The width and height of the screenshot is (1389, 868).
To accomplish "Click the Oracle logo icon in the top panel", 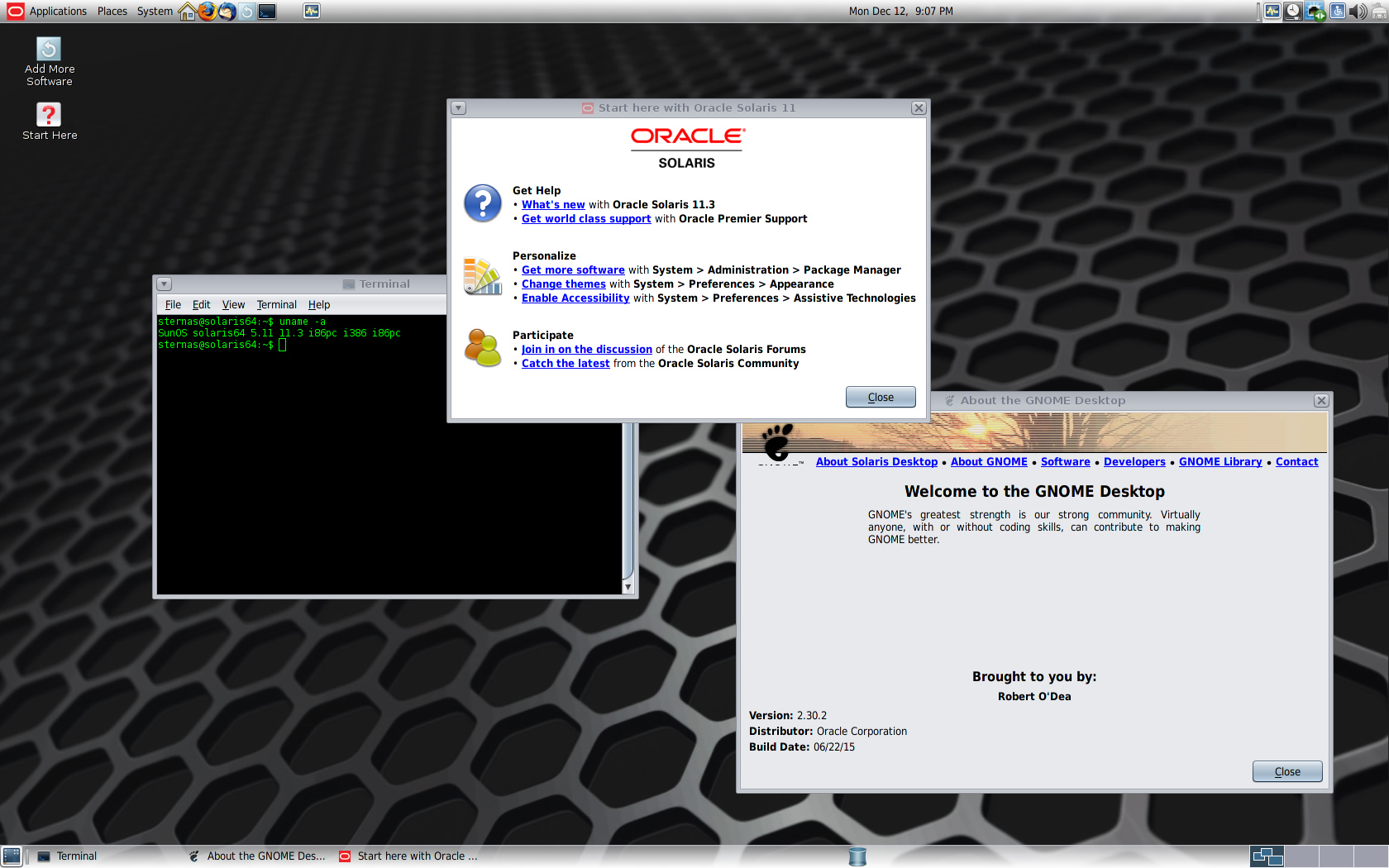I will [16, 11].
